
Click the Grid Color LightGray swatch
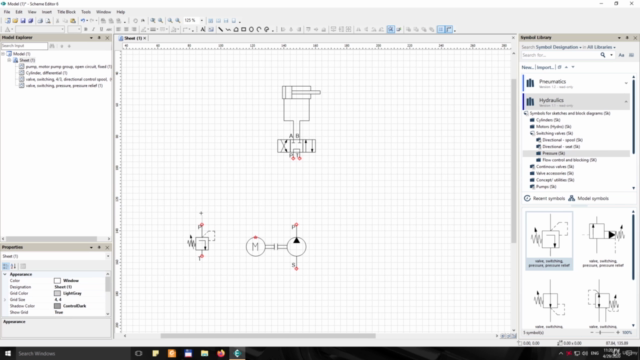click(x=58, y=293)
